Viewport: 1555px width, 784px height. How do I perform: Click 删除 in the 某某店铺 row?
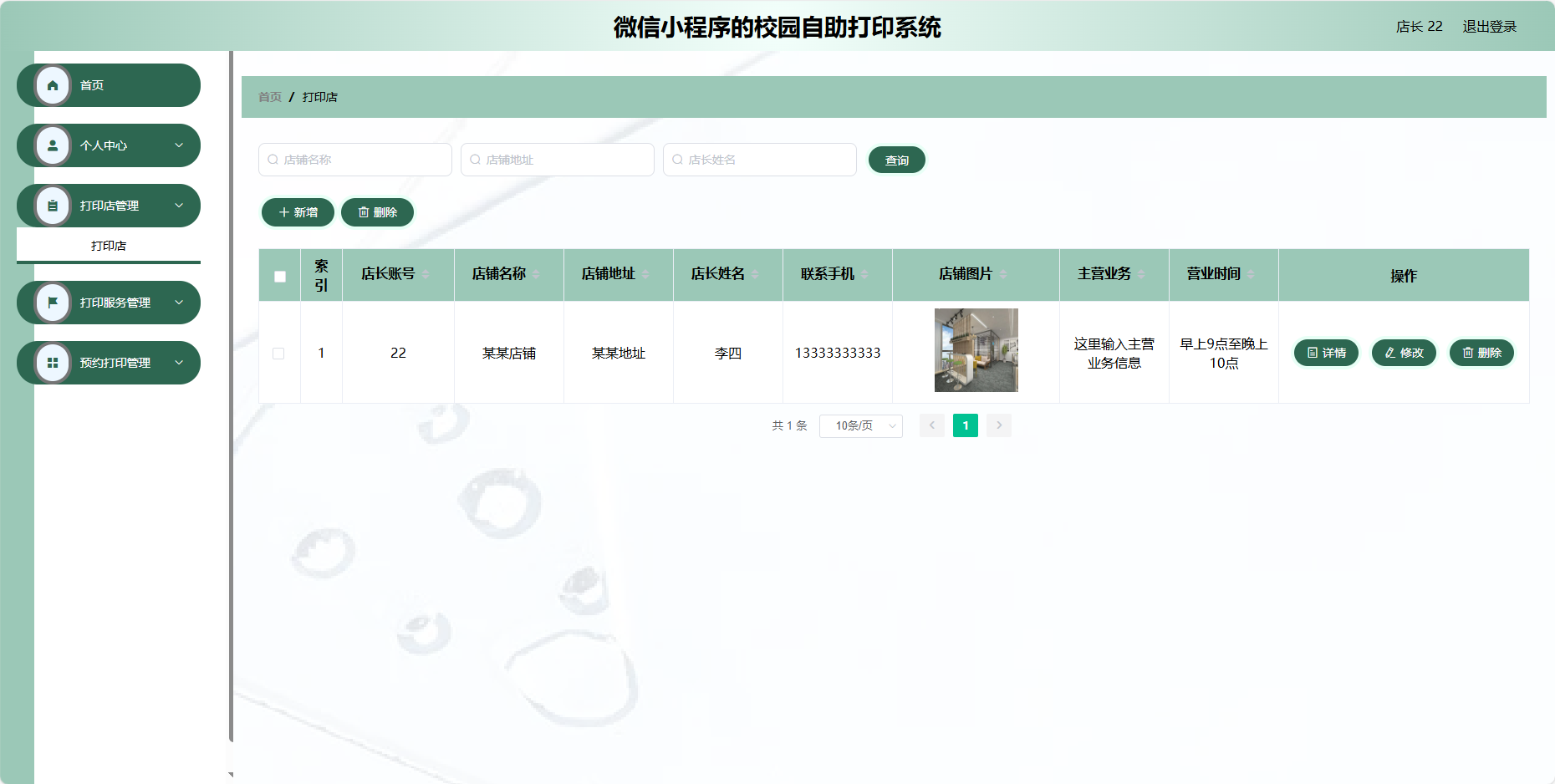pos(1481,353)
